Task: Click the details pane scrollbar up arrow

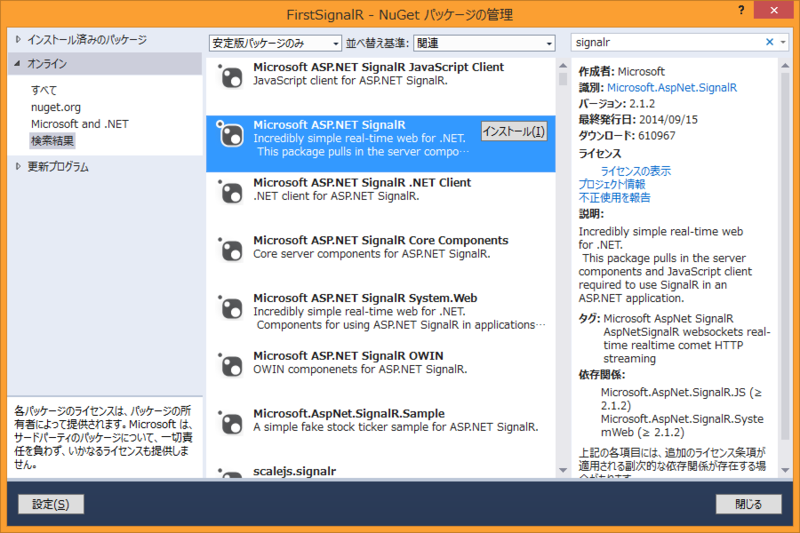Action: pos(785,66)
